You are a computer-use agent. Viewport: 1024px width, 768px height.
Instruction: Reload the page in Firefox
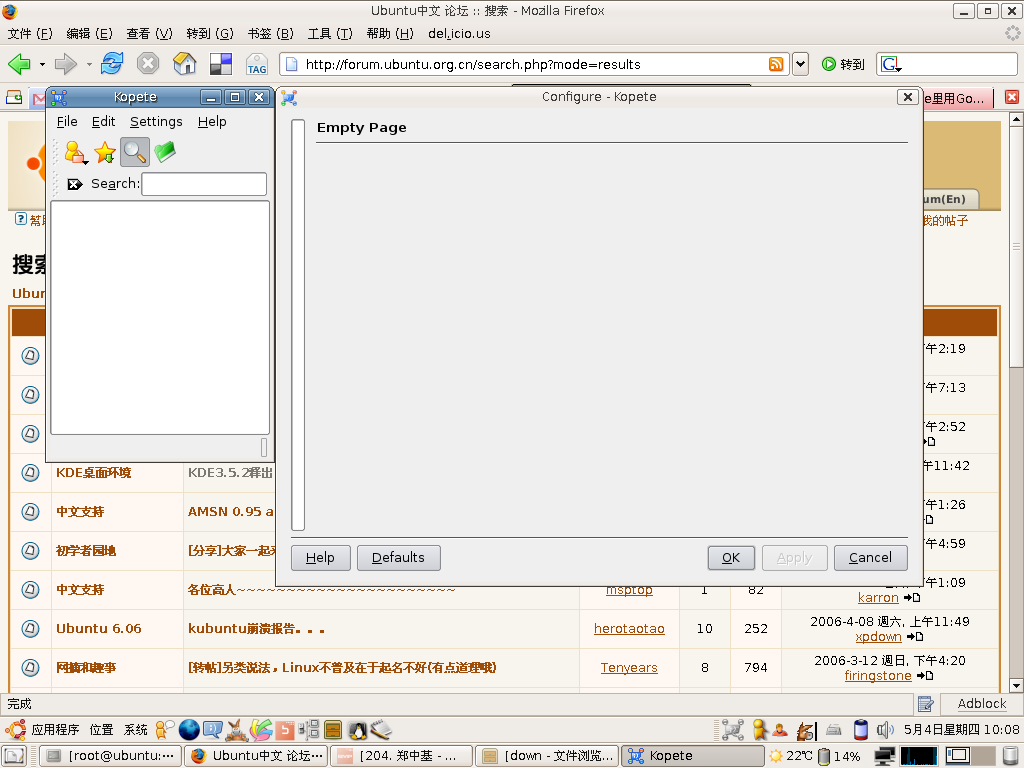coord(112,64)
